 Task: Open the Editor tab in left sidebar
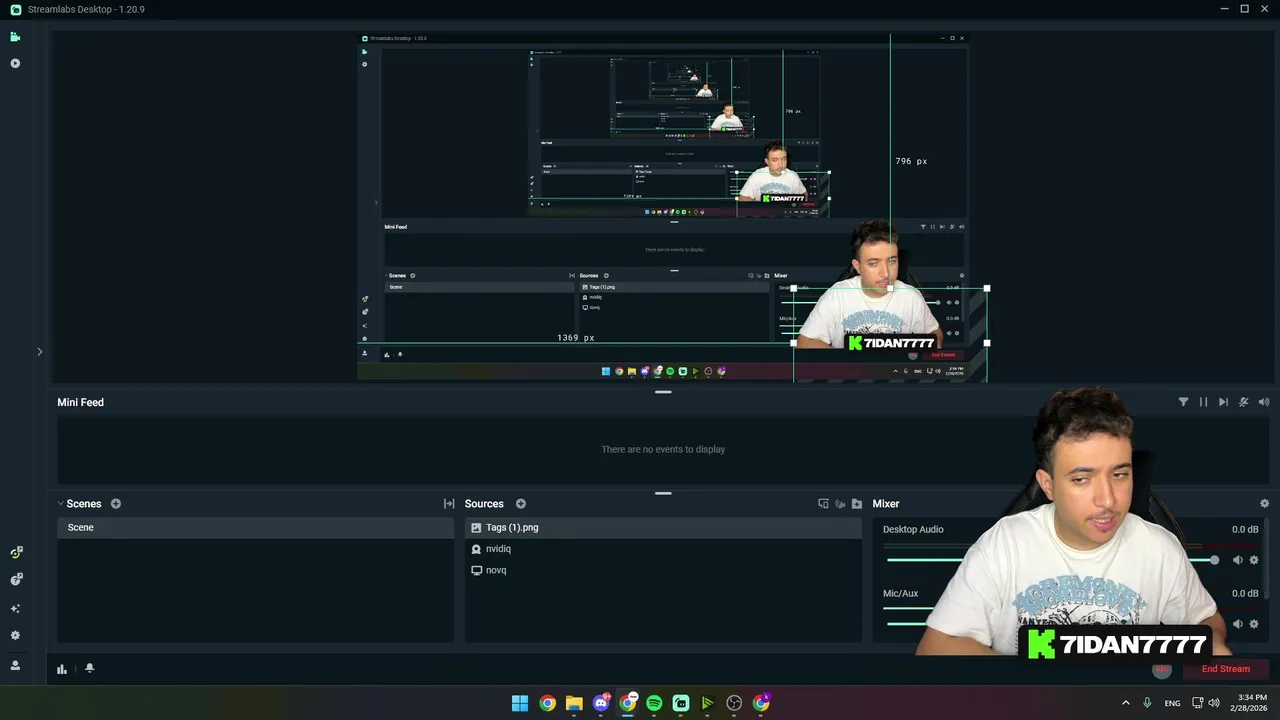click(15, 37)
